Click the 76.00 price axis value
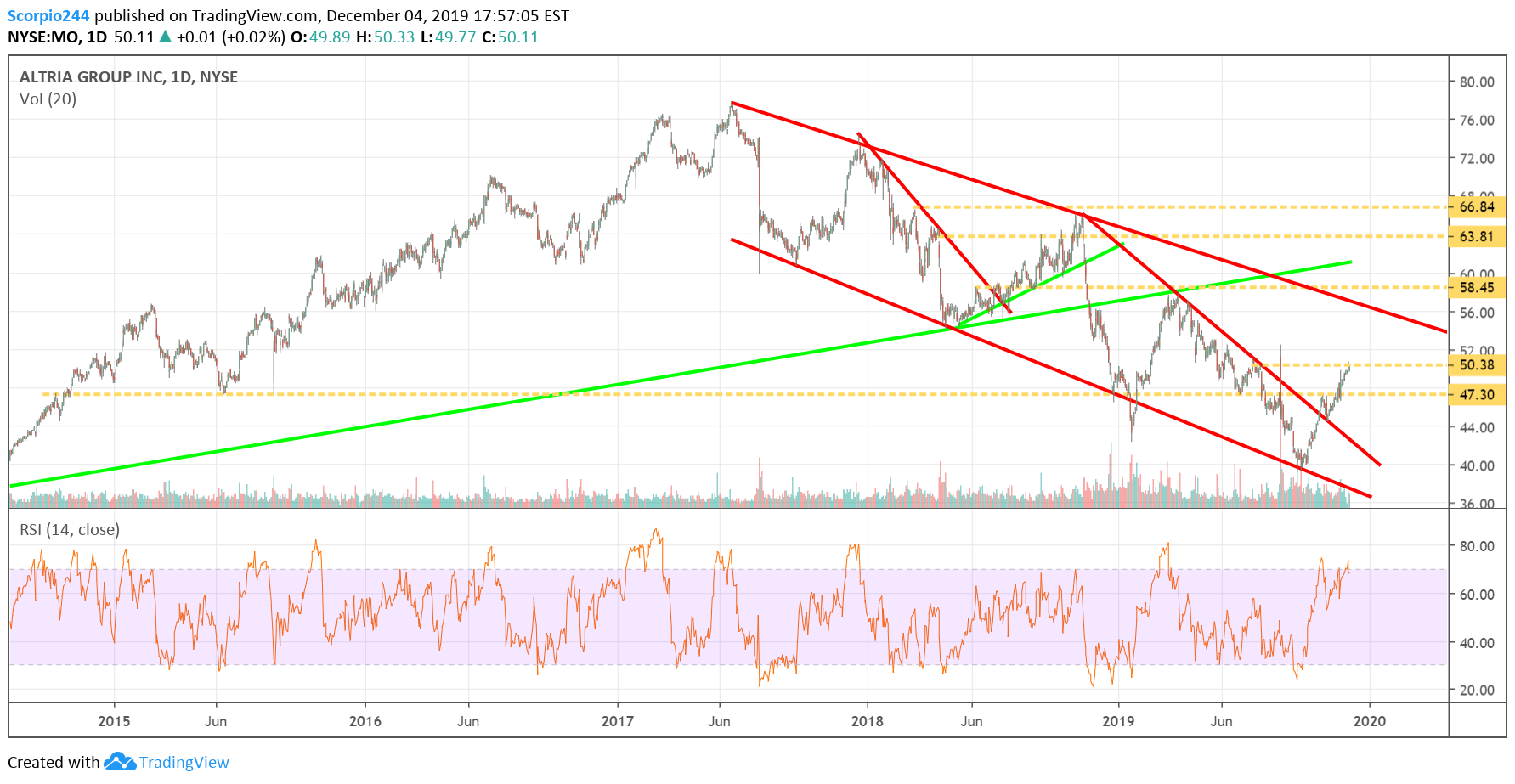Viewport: 1515px width, 784px height. tap(1477, 121)
